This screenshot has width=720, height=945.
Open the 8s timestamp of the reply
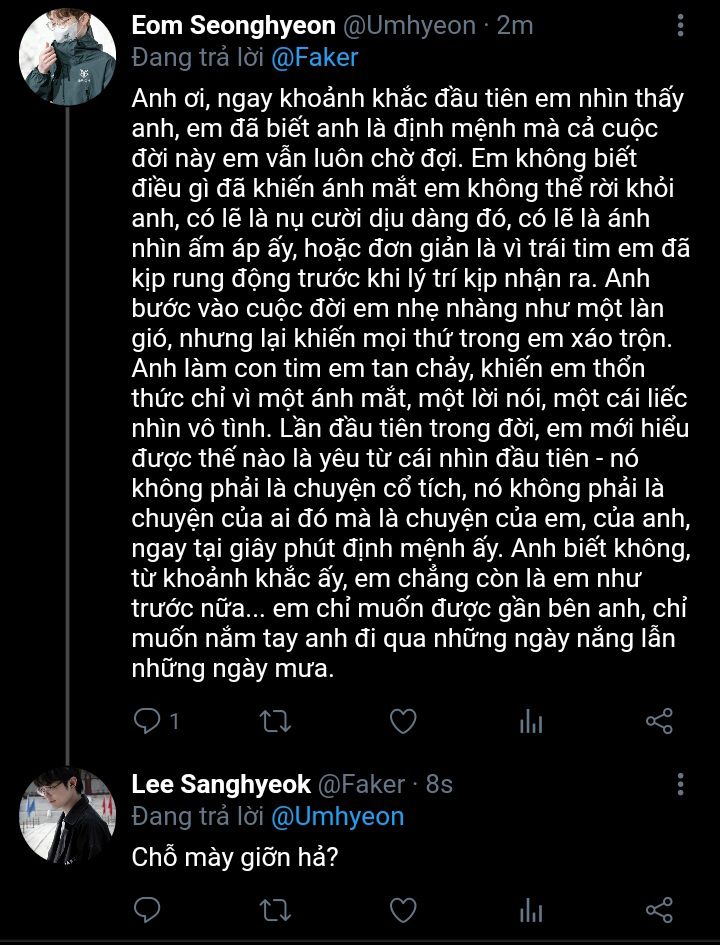[x=440, y=784]
